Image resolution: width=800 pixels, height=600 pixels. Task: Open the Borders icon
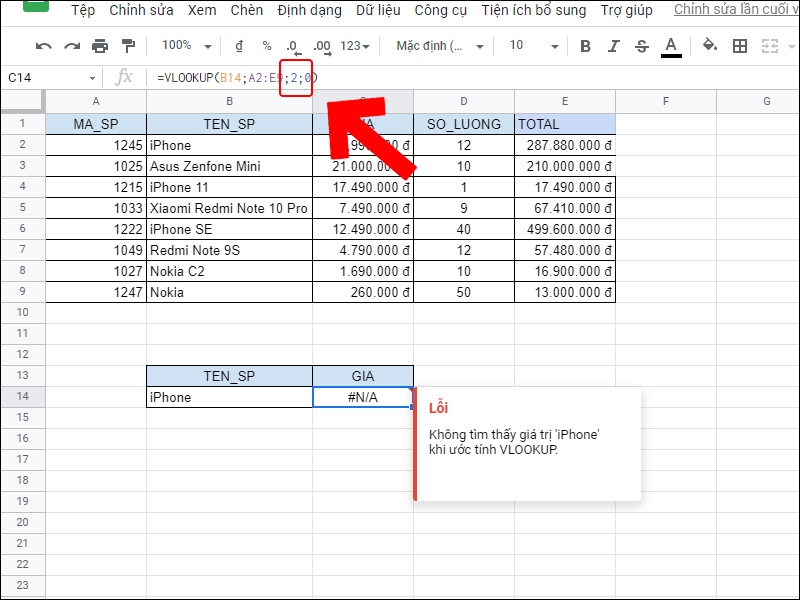tap(740, 46)
